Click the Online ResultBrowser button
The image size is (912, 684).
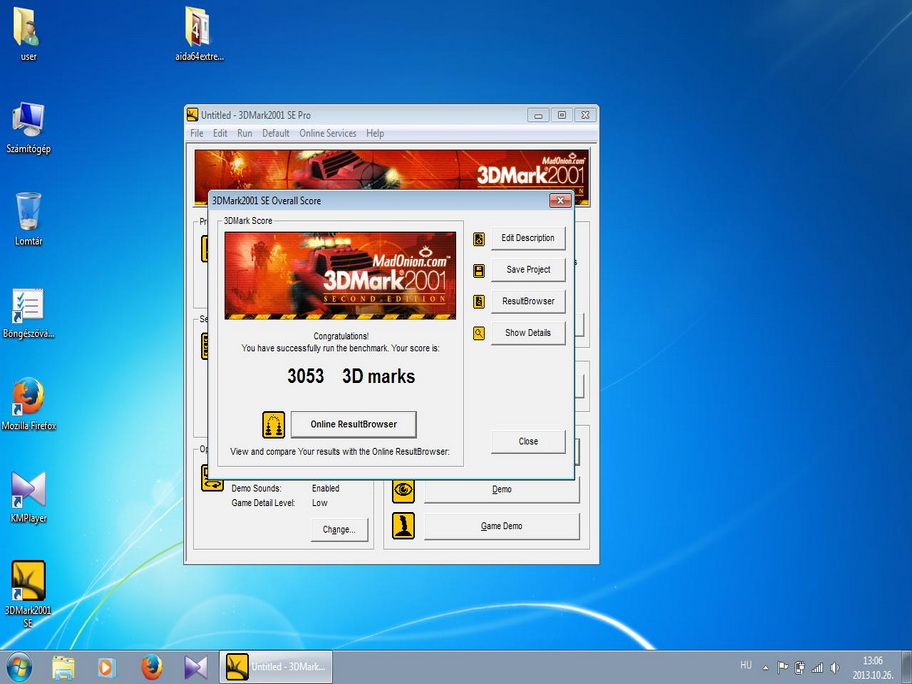354,424
